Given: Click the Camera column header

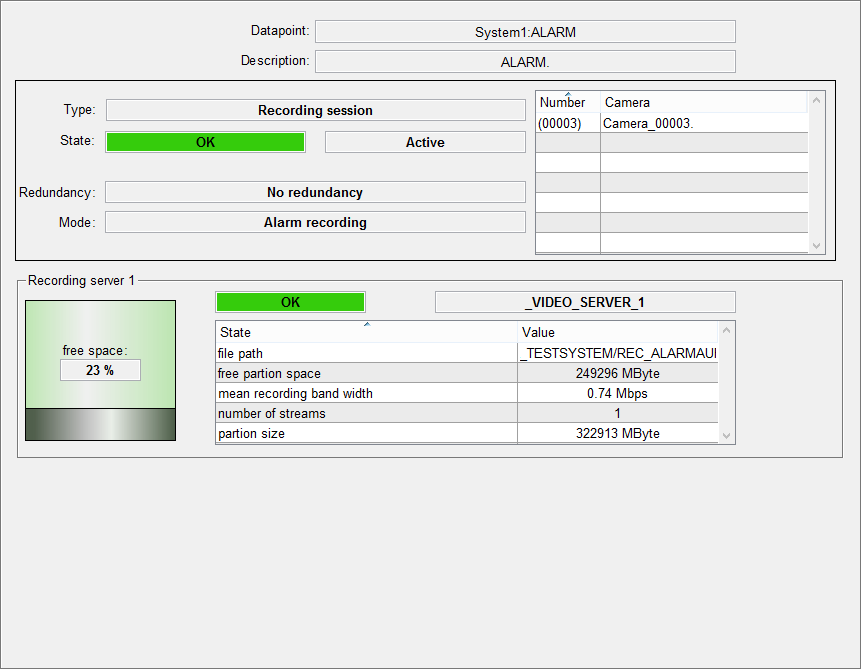Looking at the screenshot, I should pyautogui.click(x=703, y=102).
